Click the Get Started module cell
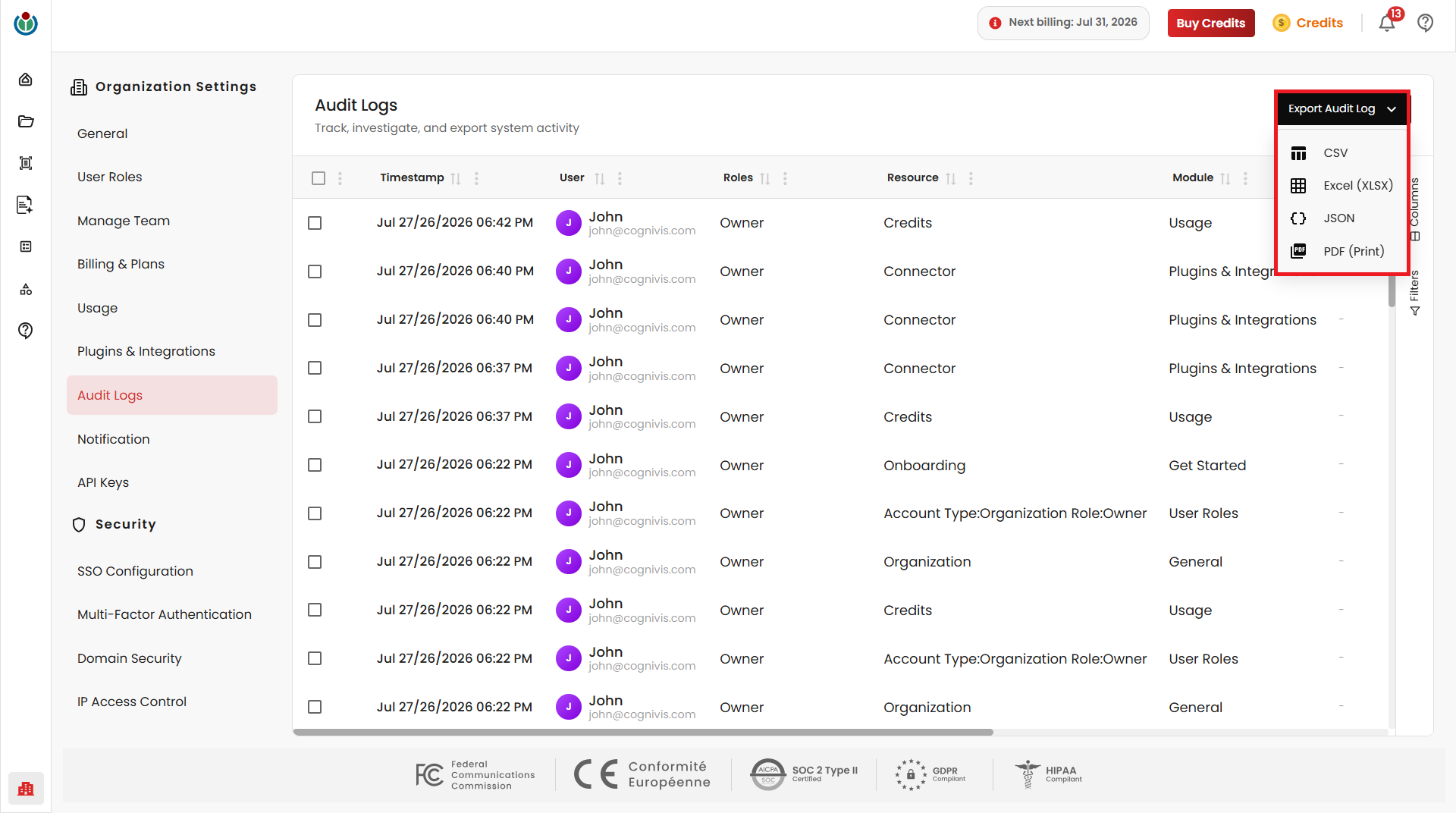Screen dimensions: 1456x813 point(1207,466)
